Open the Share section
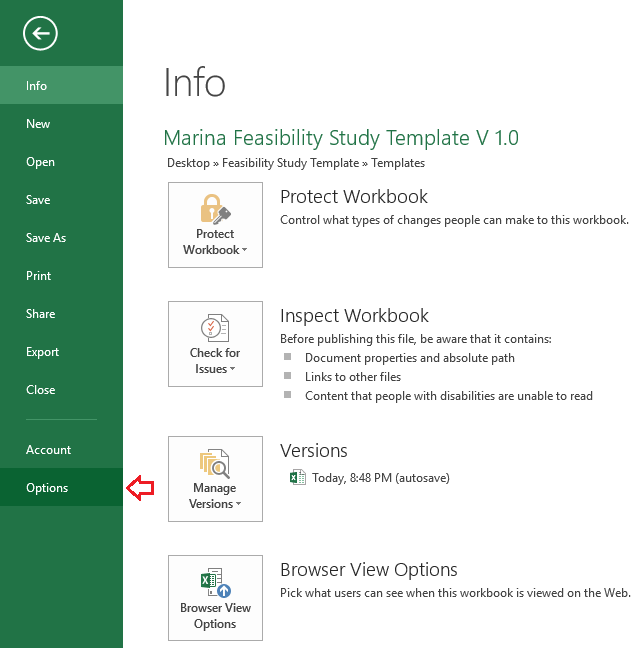Image resolution: width=644 pixels, height=648 pixels. click(40, 314)
